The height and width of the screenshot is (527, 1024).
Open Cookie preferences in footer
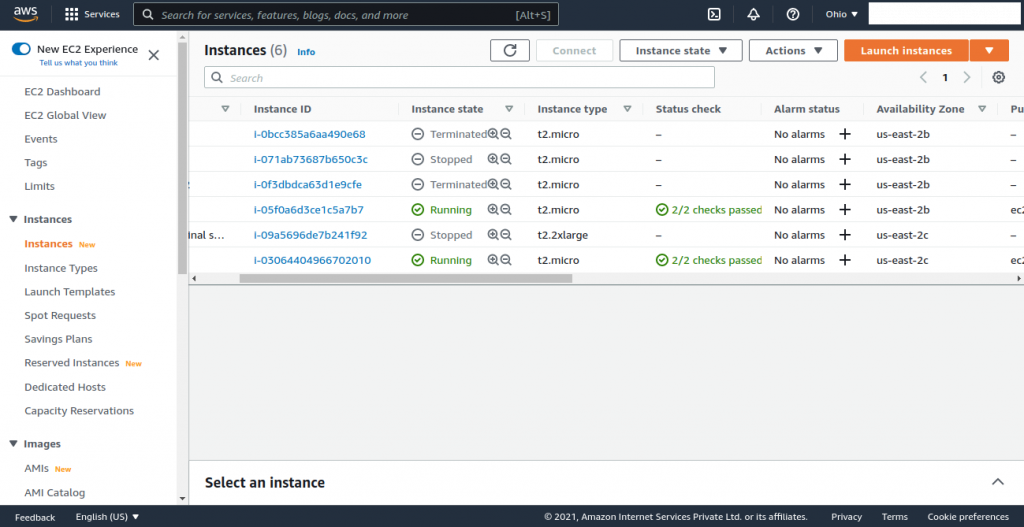(968, 517)
